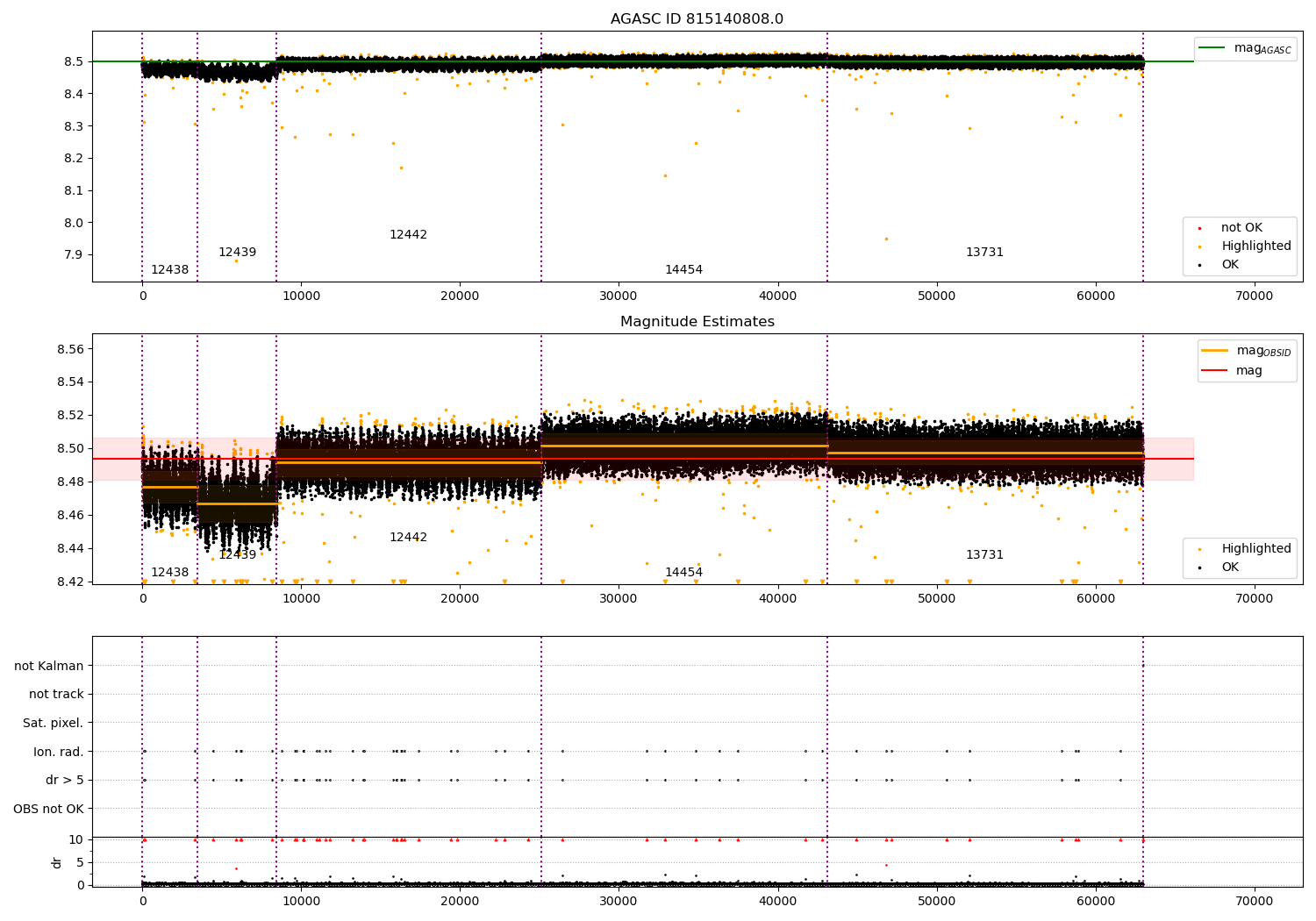This screenshot has height=921, width=1316.
Task: Click the "not track" flag label
Action: [x=56, y=695]
